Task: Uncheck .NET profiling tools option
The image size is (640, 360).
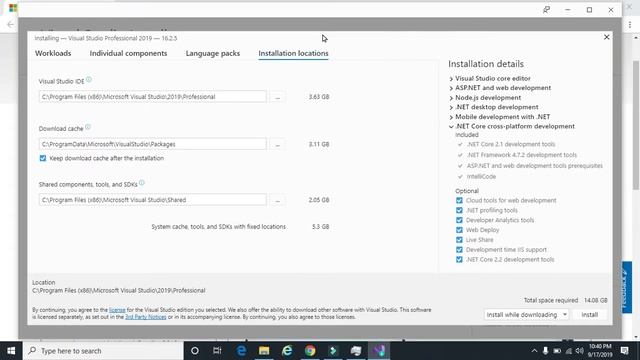Action: (x=459, y=210)
